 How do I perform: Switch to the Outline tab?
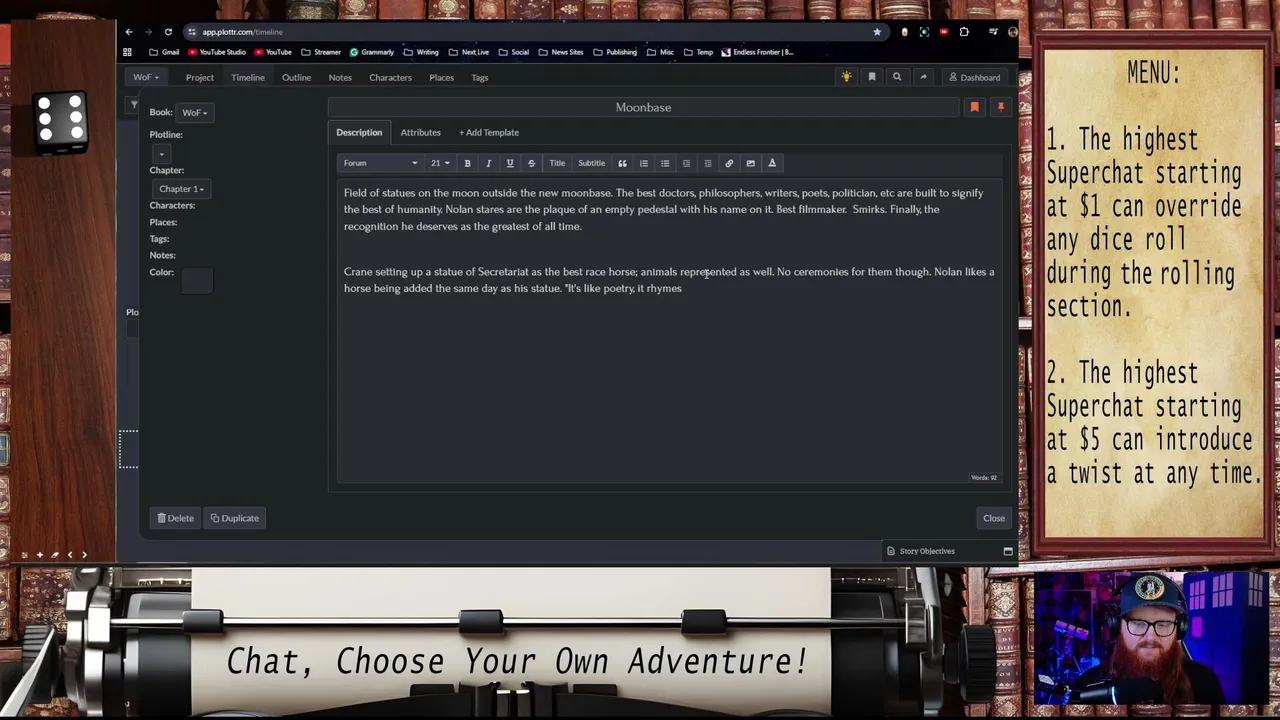(296, 77)
